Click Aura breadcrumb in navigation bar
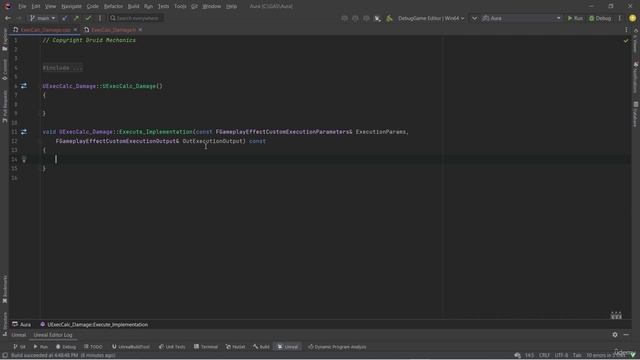This screenshot has width=640, height=360. [22, 324]
